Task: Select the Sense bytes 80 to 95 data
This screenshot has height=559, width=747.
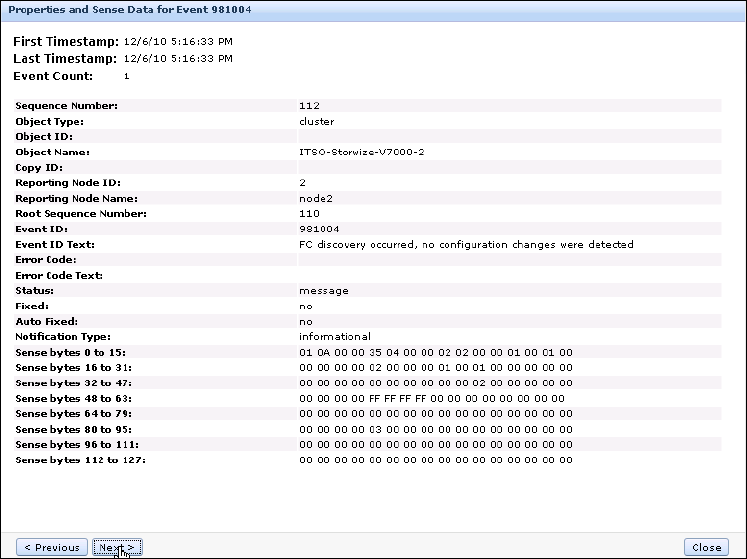Action: pos(435,429)
